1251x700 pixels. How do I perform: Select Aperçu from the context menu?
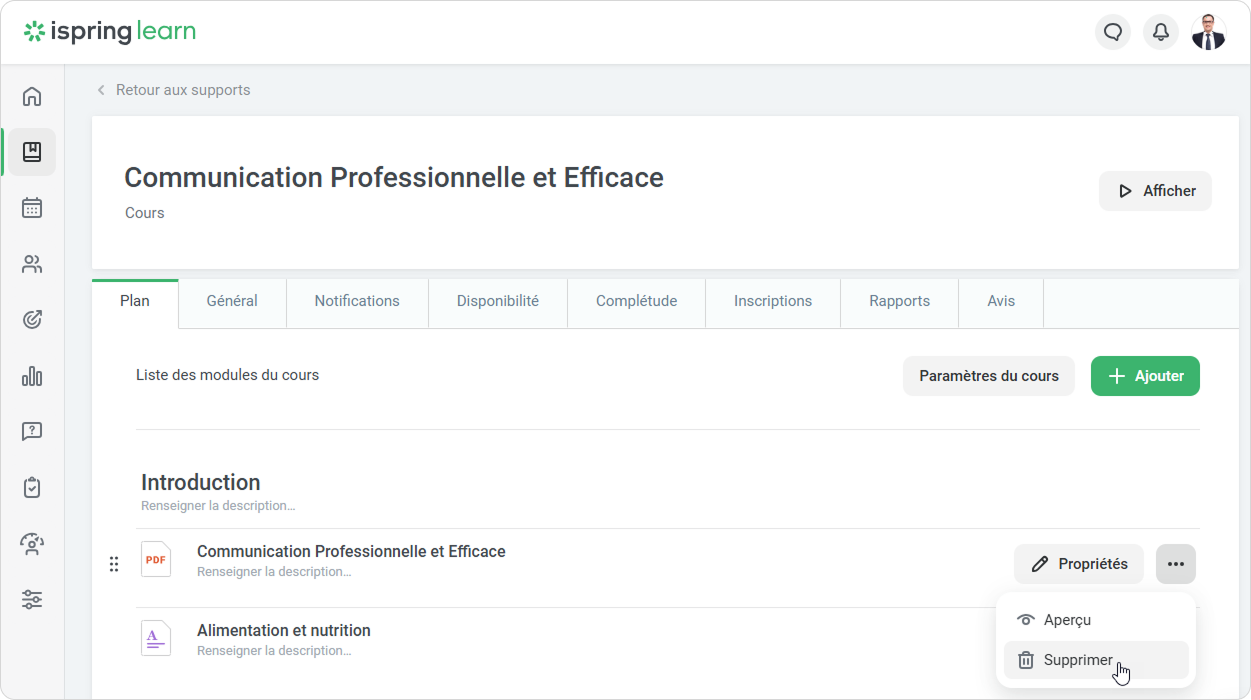1066,620
